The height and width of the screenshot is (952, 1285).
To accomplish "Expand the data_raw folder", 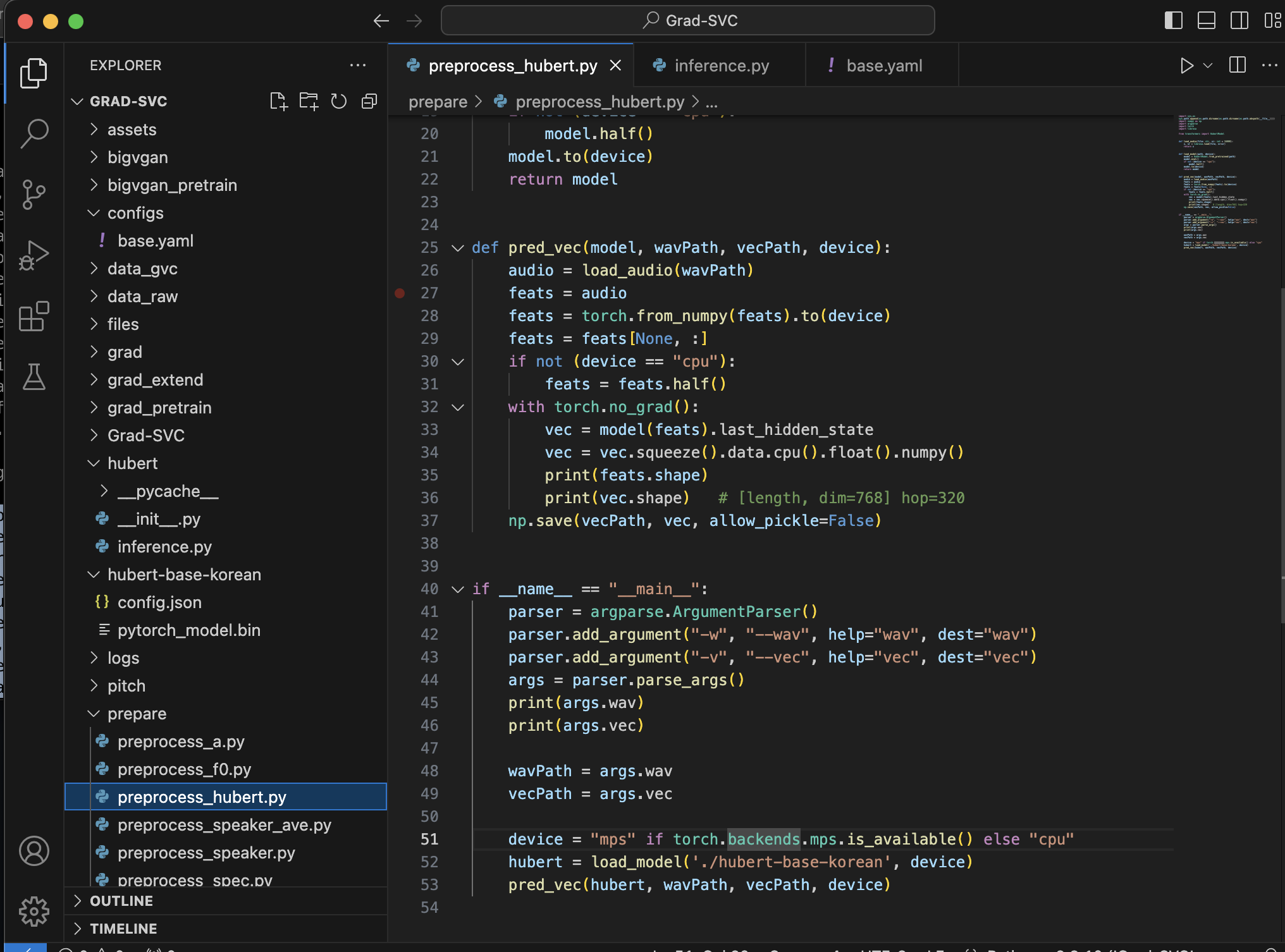I will [94, 296].
